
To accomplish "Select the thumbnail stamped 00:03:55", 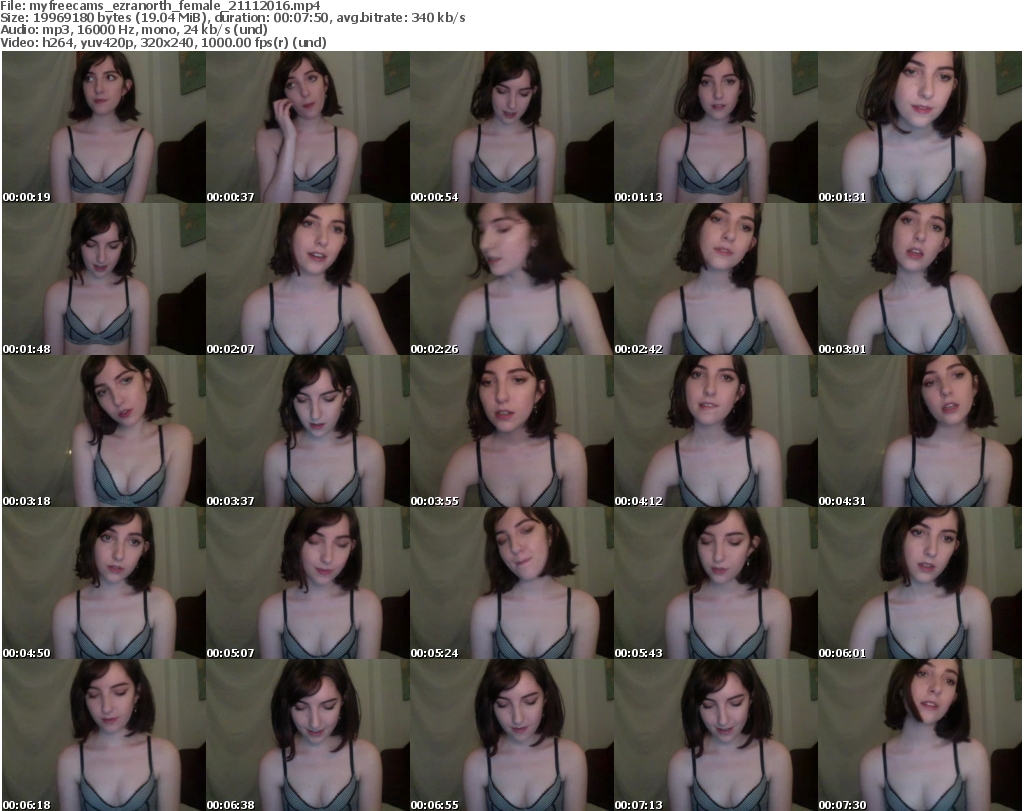I will point(511,432).
